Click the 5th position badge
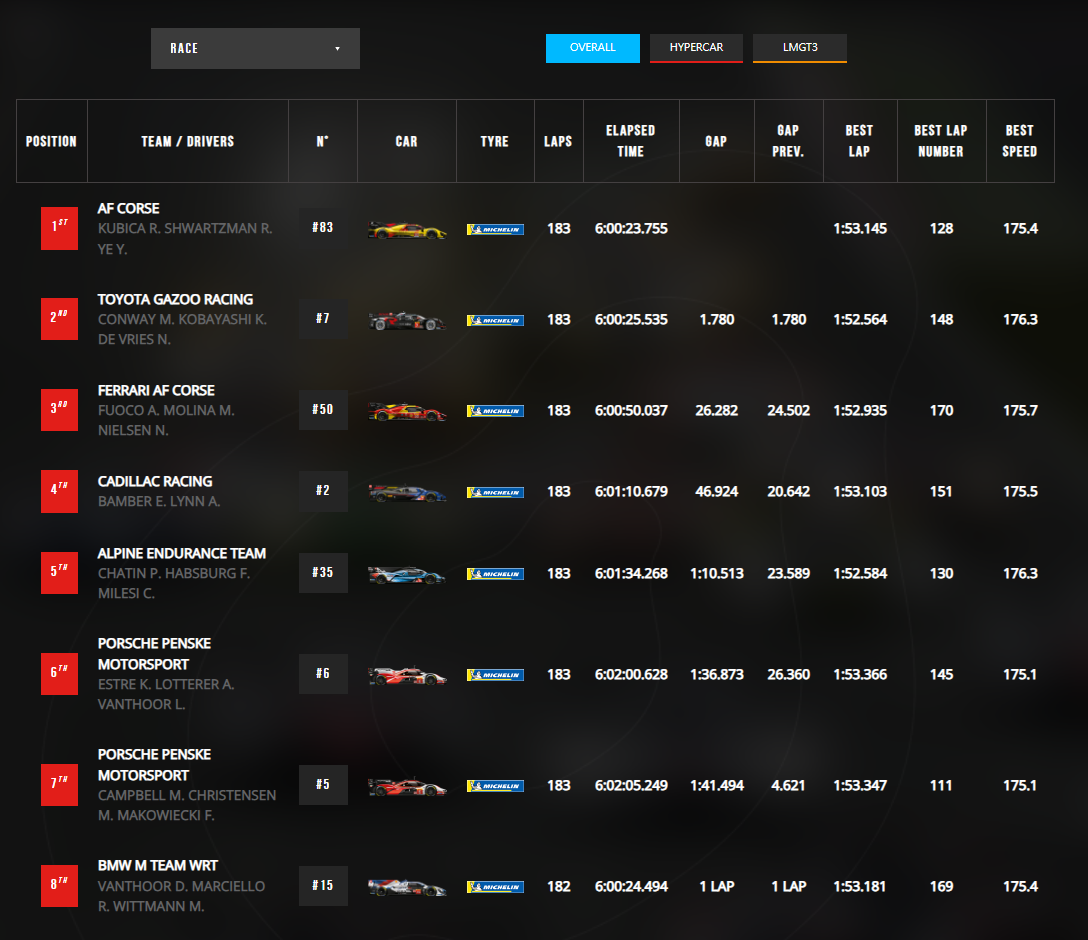 60,573
